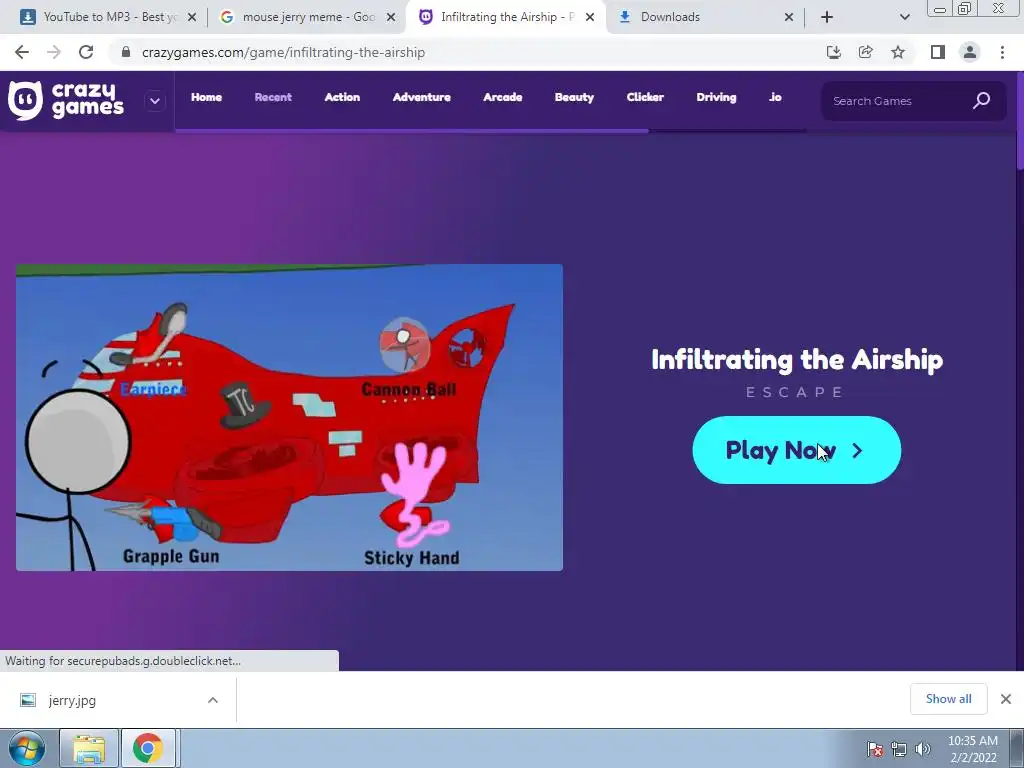Screen dimensions: 1024x768
Task: Close the Downloads tab
Action: [789, 17]
